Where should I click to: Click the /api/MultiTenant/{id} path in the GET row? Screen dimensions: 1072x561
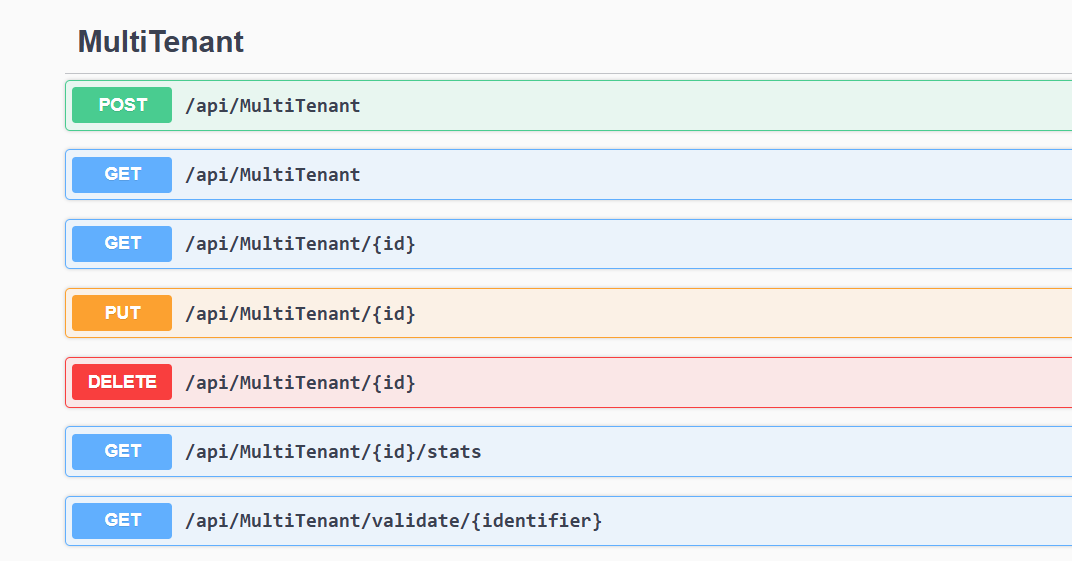(x=300, y=243)
